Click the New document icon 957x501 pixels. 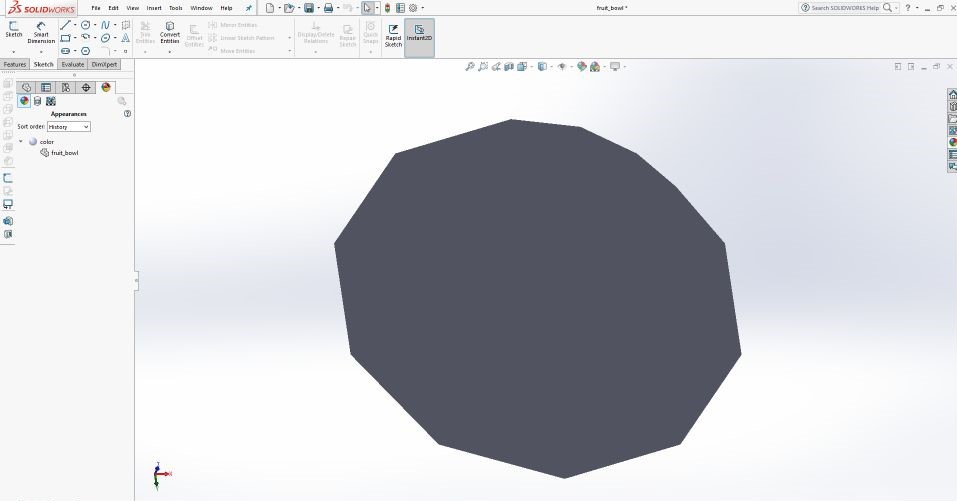(x=269, y=8)
